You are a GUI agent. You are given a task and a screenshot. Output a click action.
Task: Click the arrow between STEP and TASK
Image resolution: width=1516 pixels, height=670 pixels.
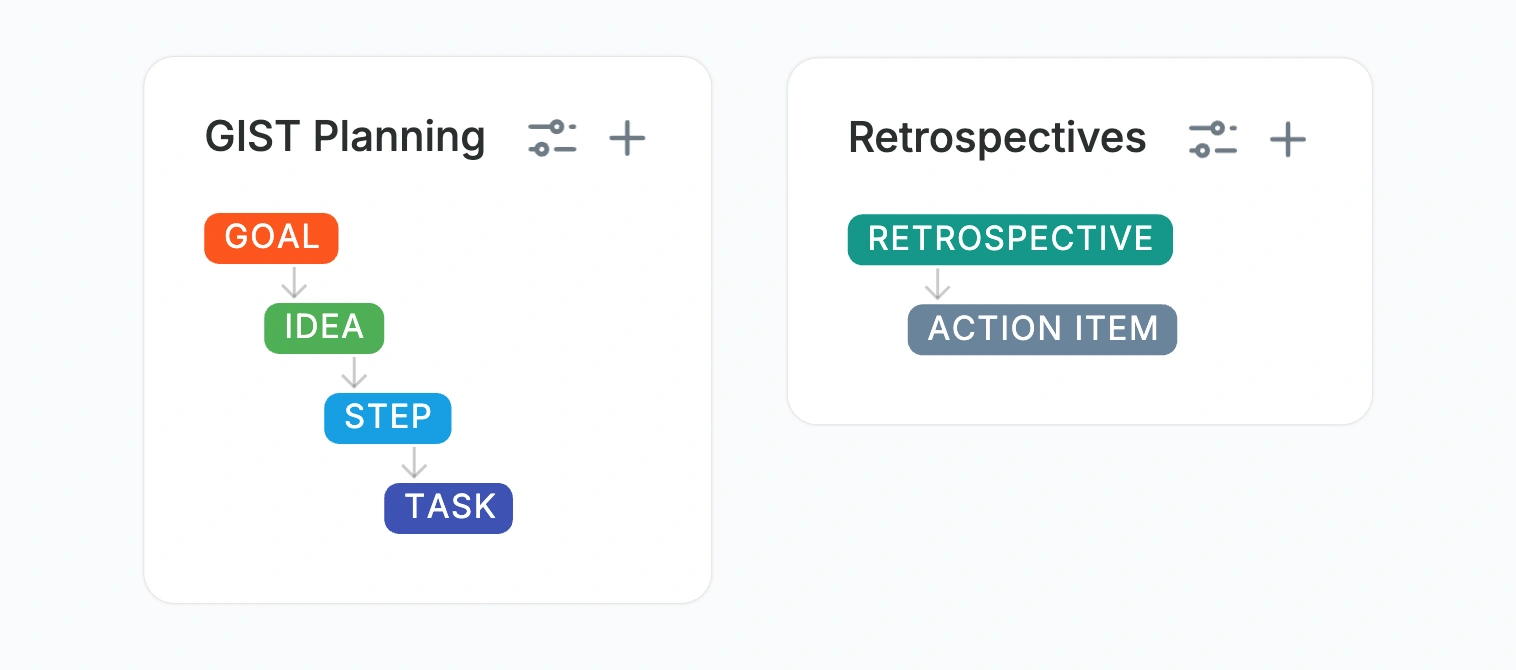tap(414, 463)
